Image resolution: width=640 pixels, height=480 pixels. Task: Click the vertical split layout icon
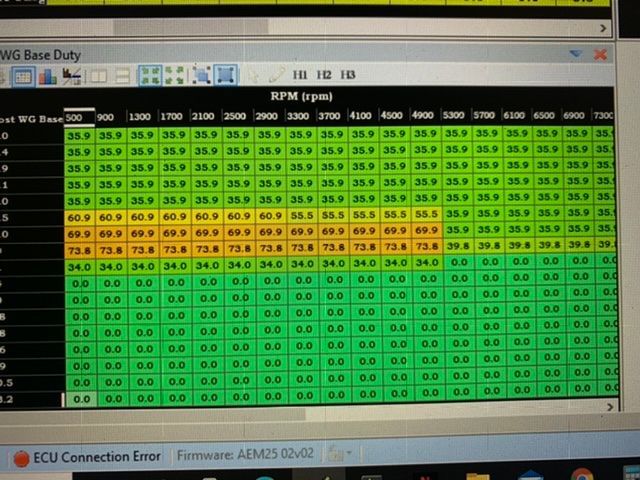(97, 76)
